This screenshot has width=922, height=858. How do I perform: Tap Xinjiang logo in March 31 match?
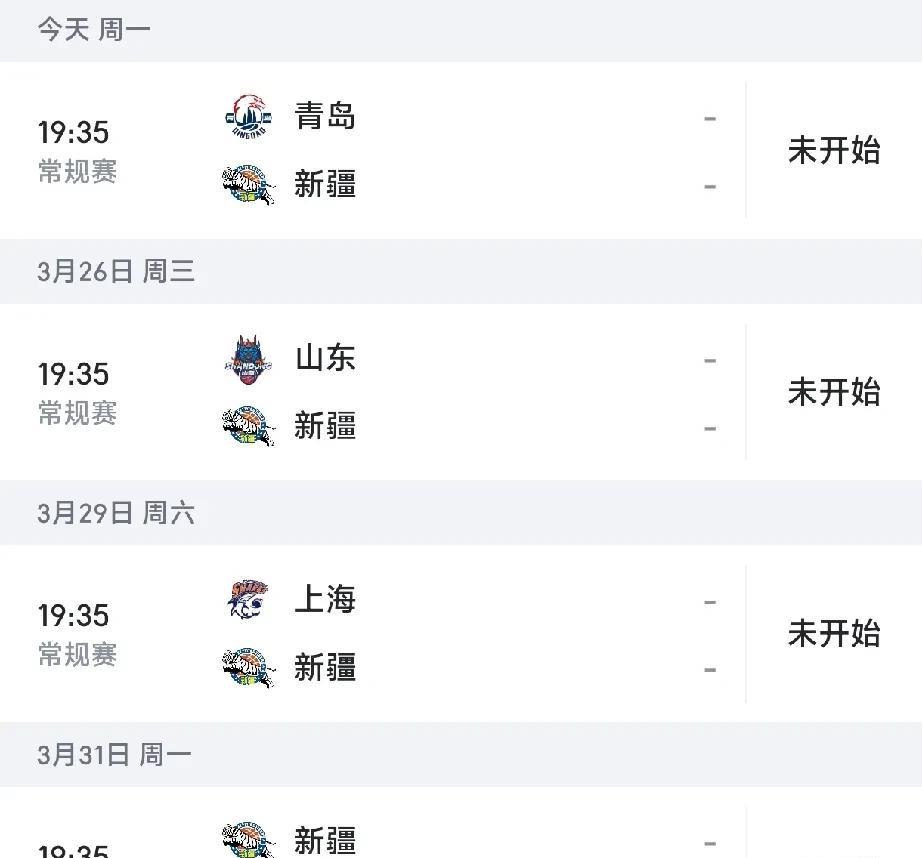click(x=248, y=839)
